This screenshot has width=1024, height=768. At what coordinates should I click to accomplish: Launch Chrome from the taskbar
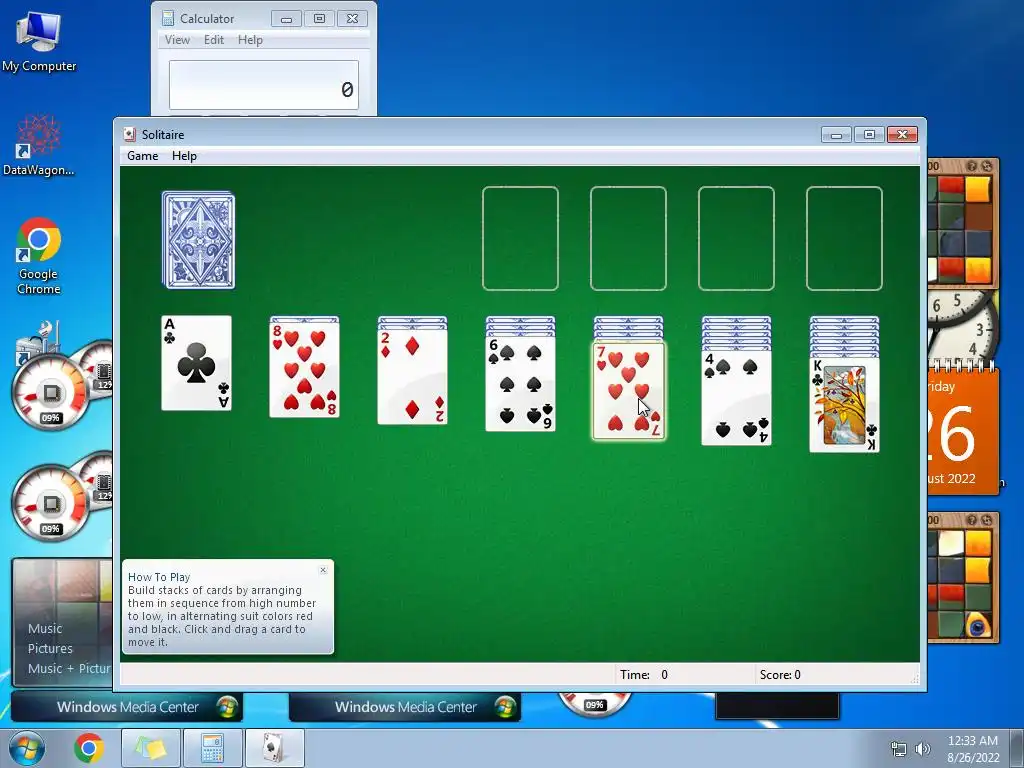tap(89, 748)
